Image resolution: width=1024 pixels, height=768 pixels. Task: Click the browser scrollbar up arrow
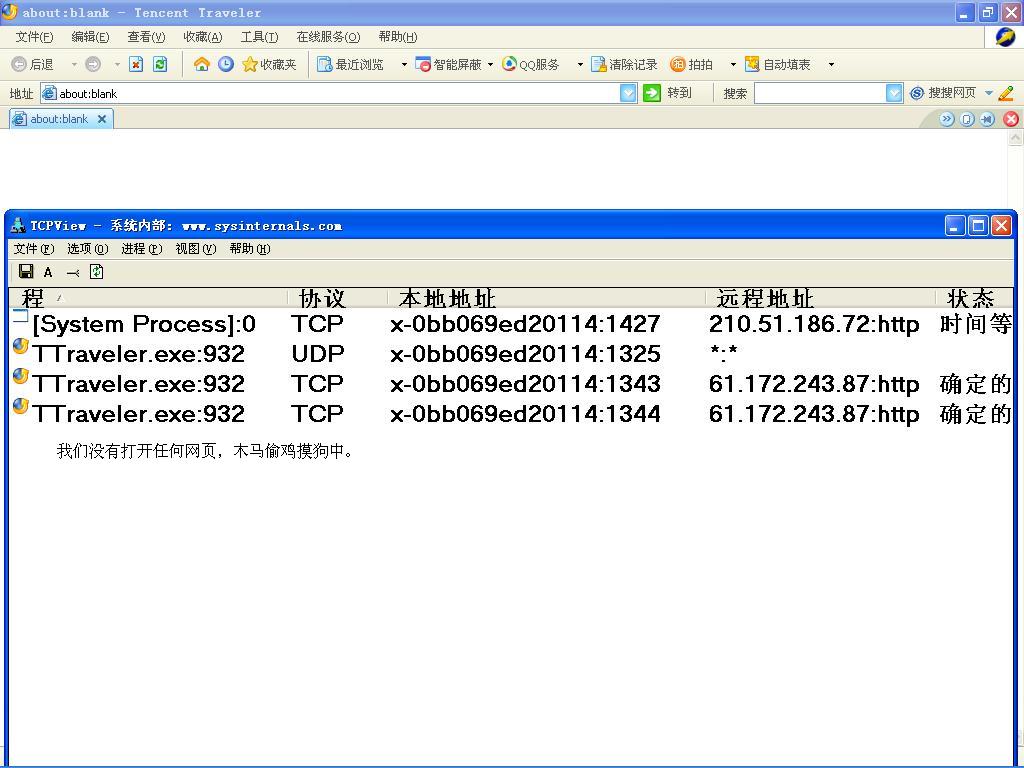click(1016, 138)
